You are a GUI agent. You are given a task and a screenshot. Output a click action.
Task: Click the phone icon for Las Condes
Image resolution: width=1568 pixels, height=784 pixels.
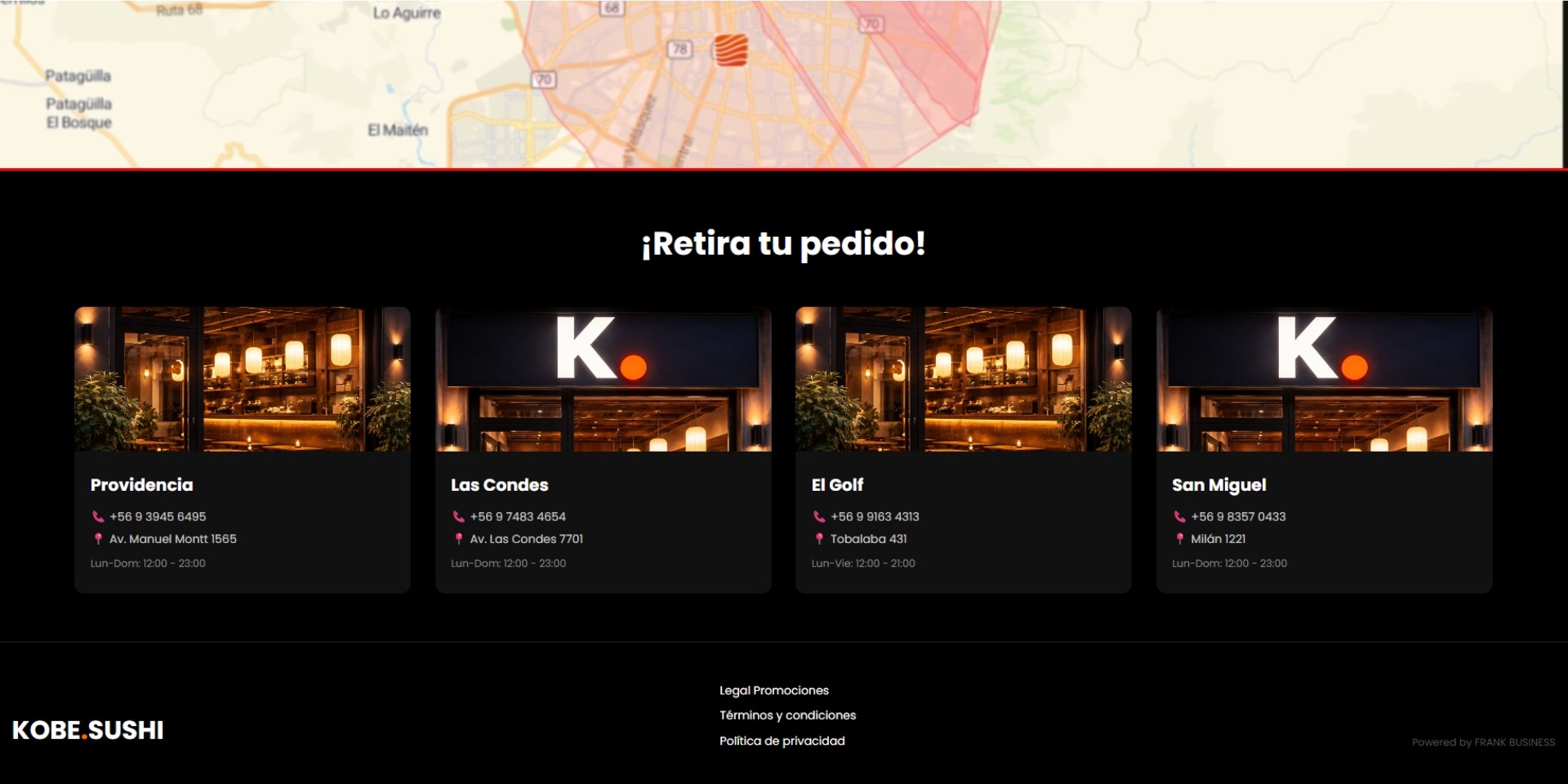click(458, 517)
